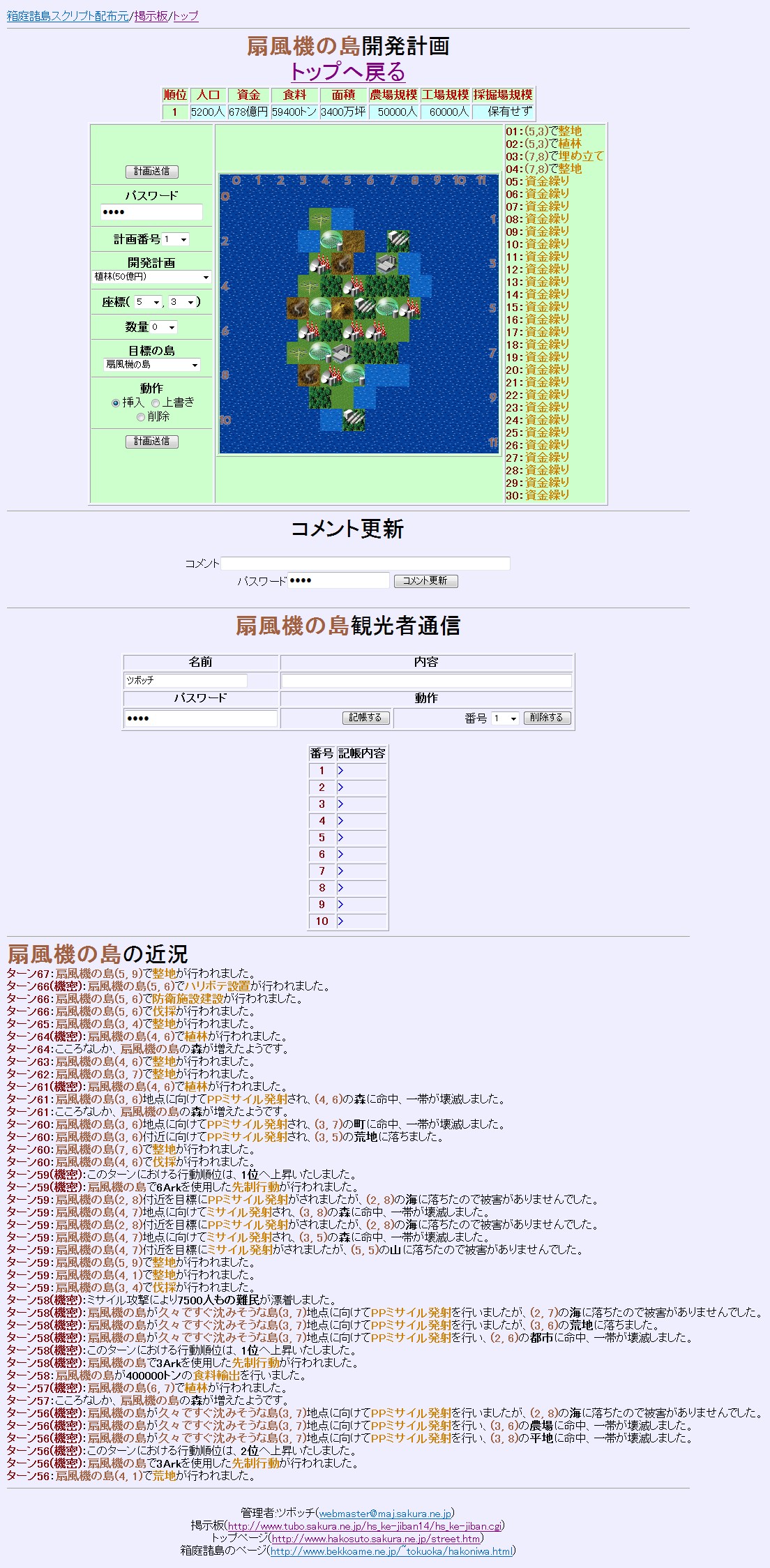
Task: Click the webmaster@maj.sakura.ne.jp email link
Action: (385, 1513)
